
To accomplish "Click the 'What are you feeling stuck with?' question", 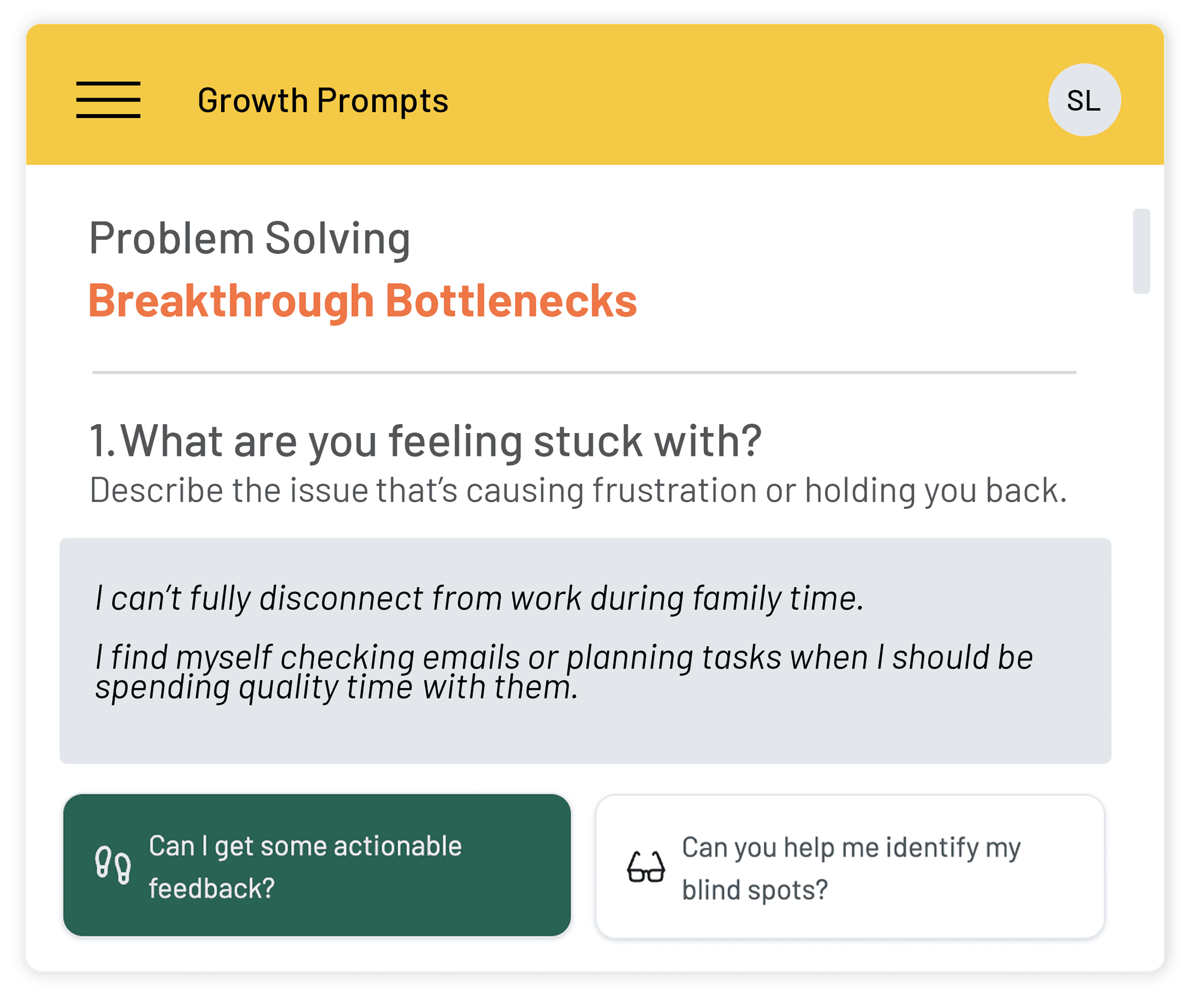I will click(441, 441).
